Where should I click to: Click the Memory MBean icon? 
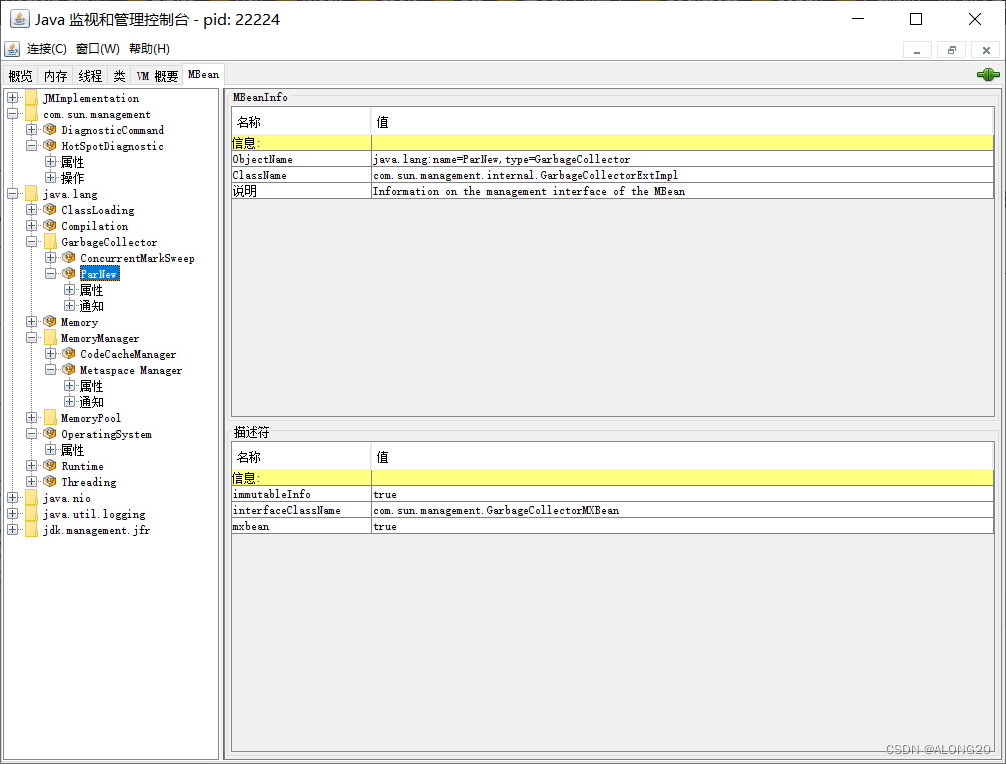tap(50, 322)
